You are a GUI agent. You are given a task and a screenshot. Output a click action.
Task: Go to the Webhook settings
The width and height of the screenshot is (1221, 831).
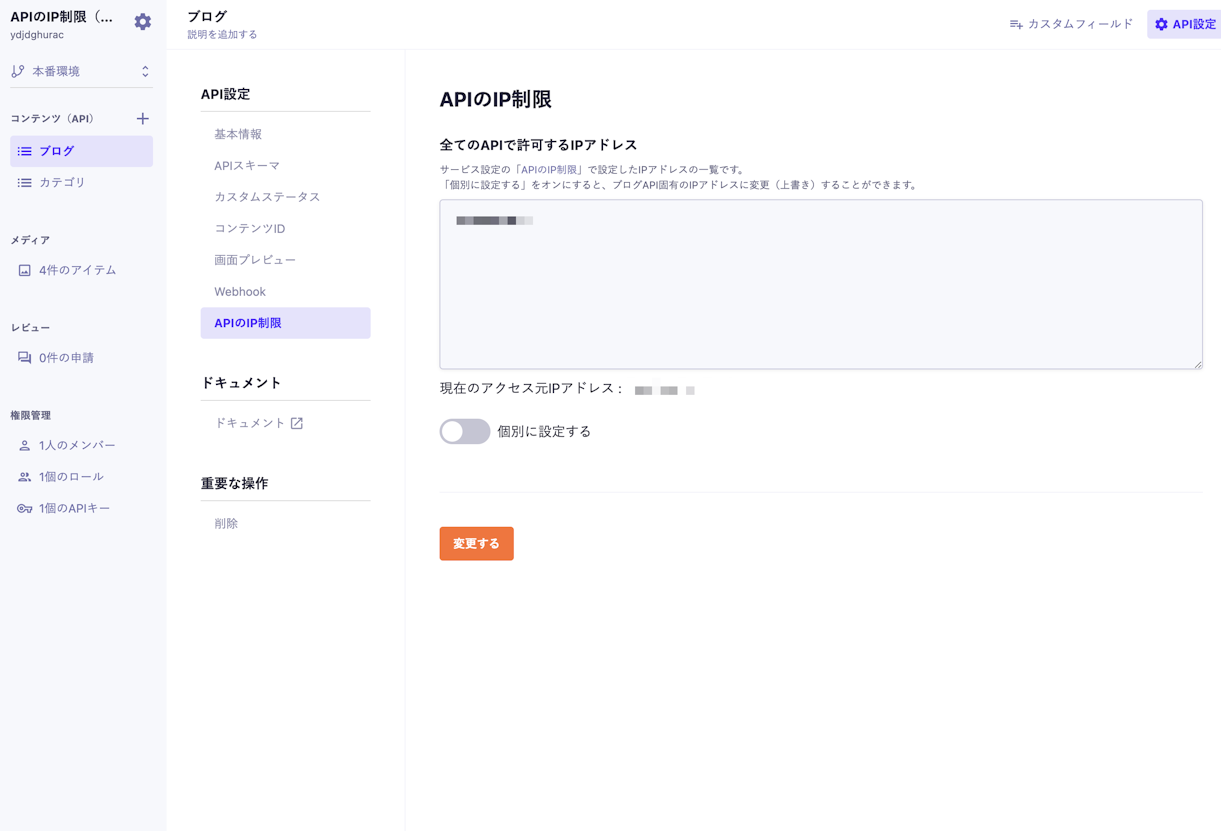tap(240, 292)
